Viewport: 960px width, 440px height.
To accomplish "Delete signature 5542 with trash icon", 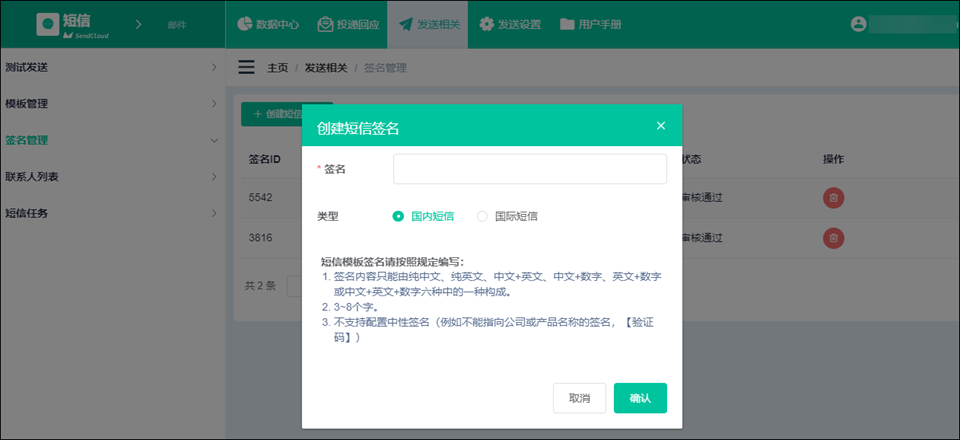I will (x=833, y=197).
